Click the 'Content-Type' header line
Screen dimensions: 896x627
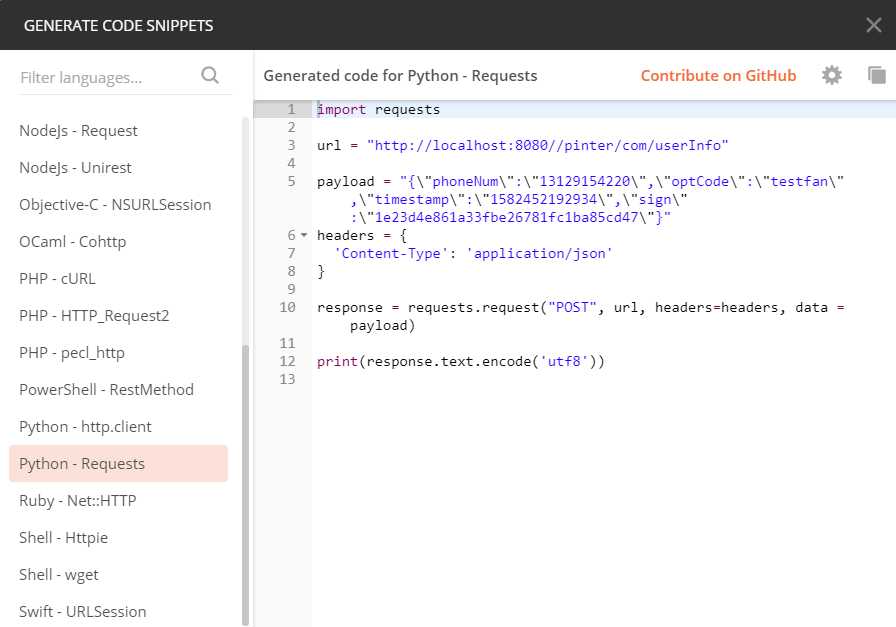473,253
